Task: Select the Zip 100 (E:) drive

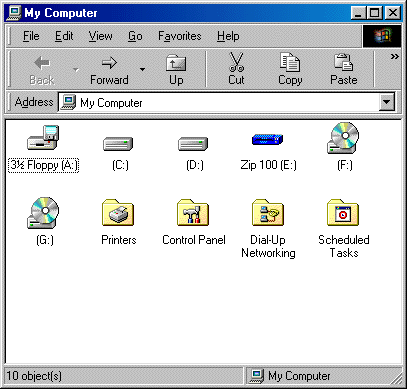Action: (x=268, y=139)
